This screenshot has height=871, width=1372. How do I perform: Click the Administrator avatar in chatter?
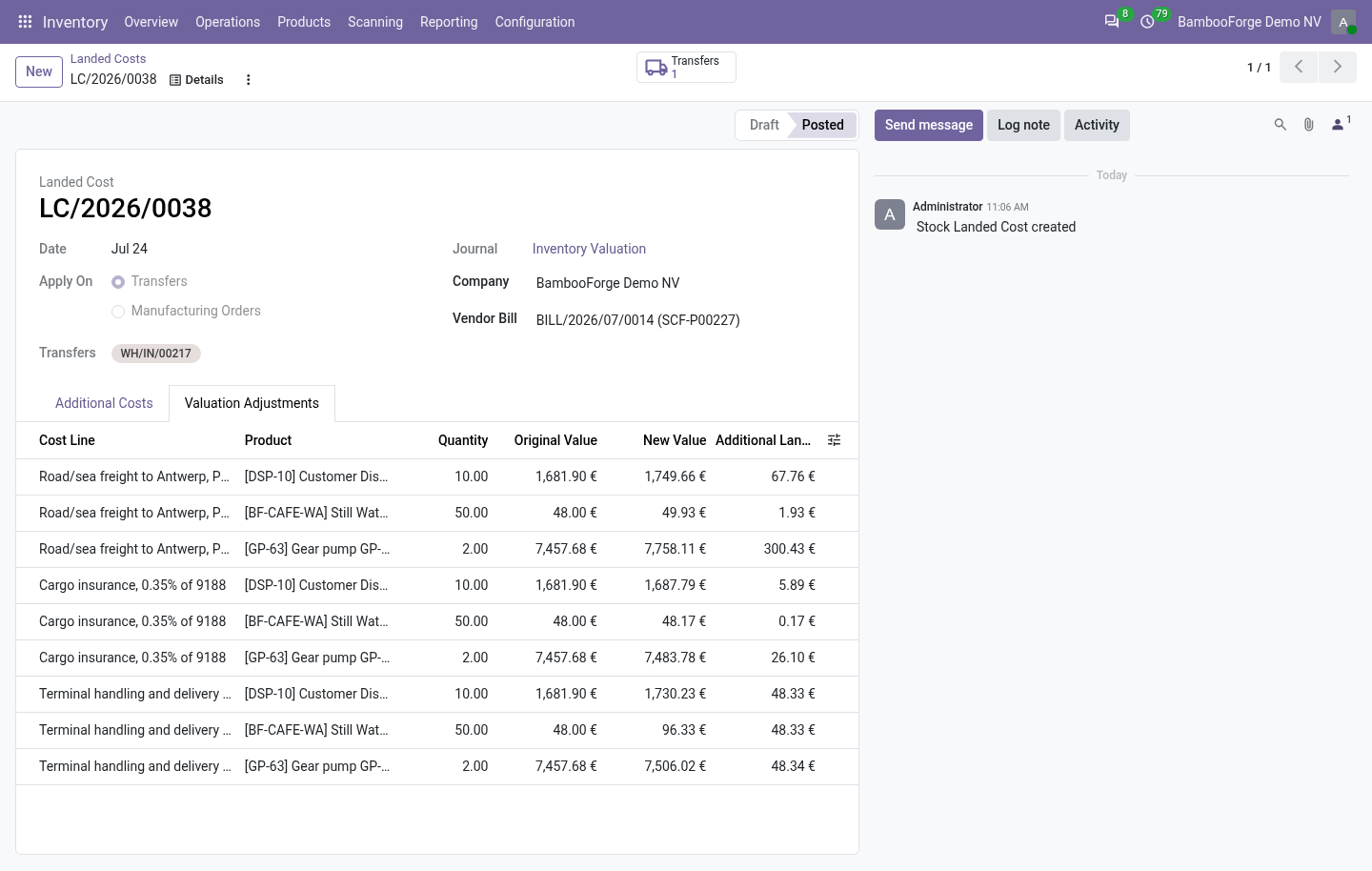tap(890, 214)
